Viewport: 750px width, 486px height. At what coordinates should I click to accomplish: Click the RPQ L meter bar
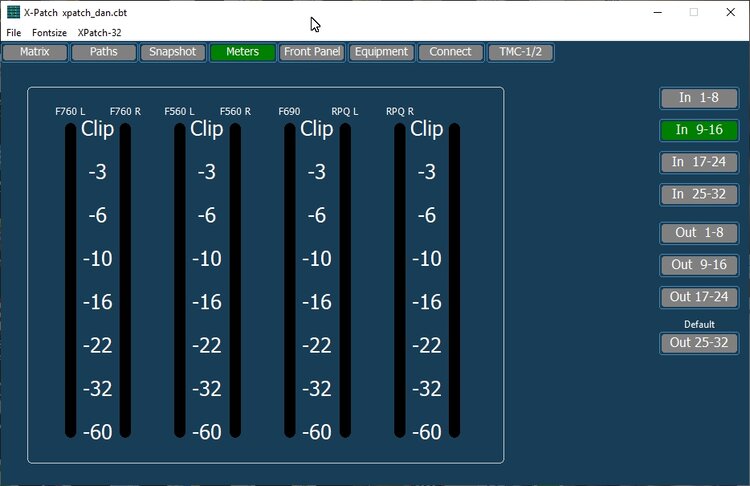(x=345, y=280)
